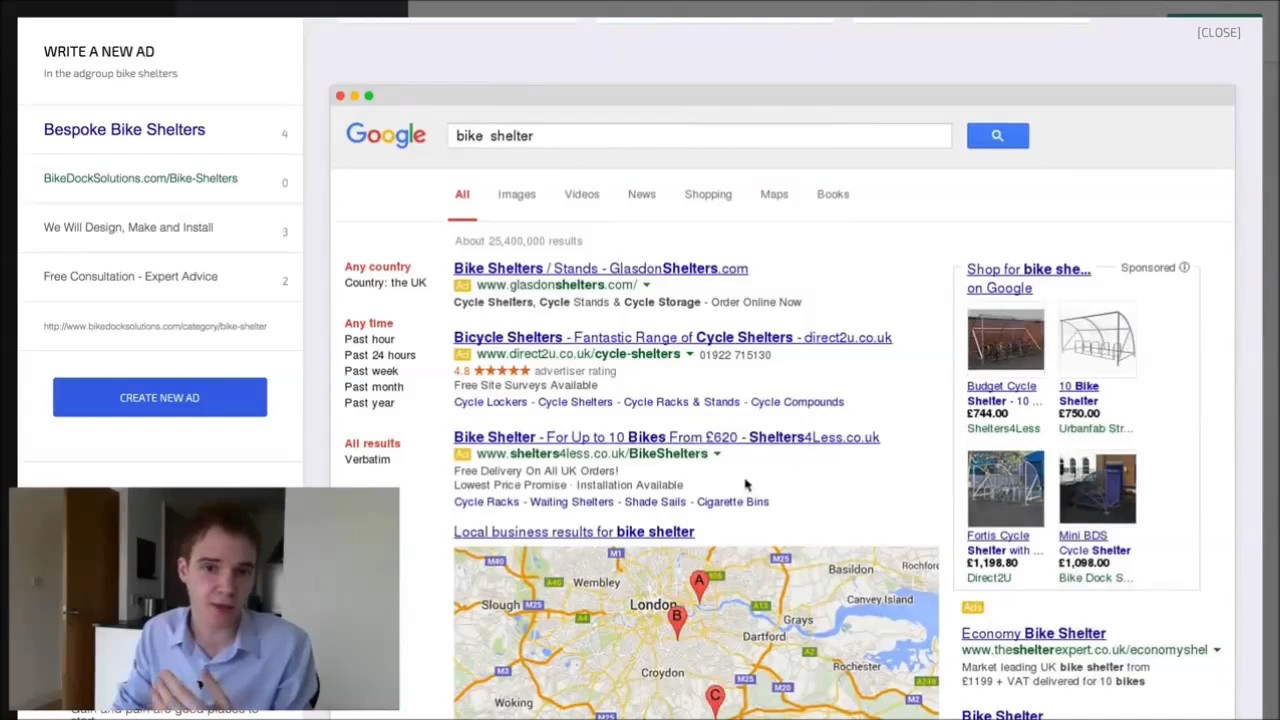
Task: Click the green maximize dot on browser mockup
Action: (369, 96)
